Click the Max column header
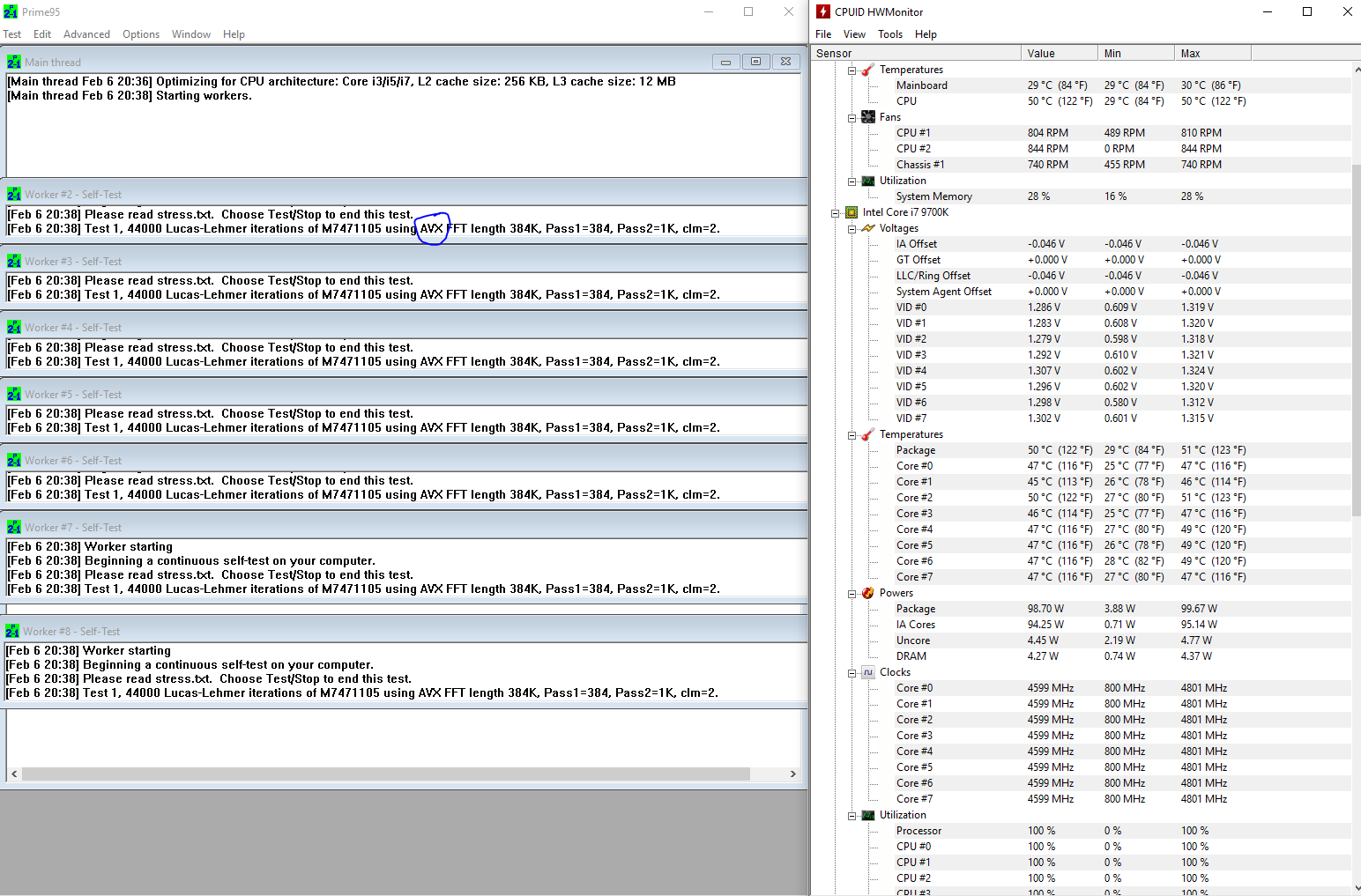Image resolution: width=1361 pixels, height=896 pixels. coord(1213,53)
